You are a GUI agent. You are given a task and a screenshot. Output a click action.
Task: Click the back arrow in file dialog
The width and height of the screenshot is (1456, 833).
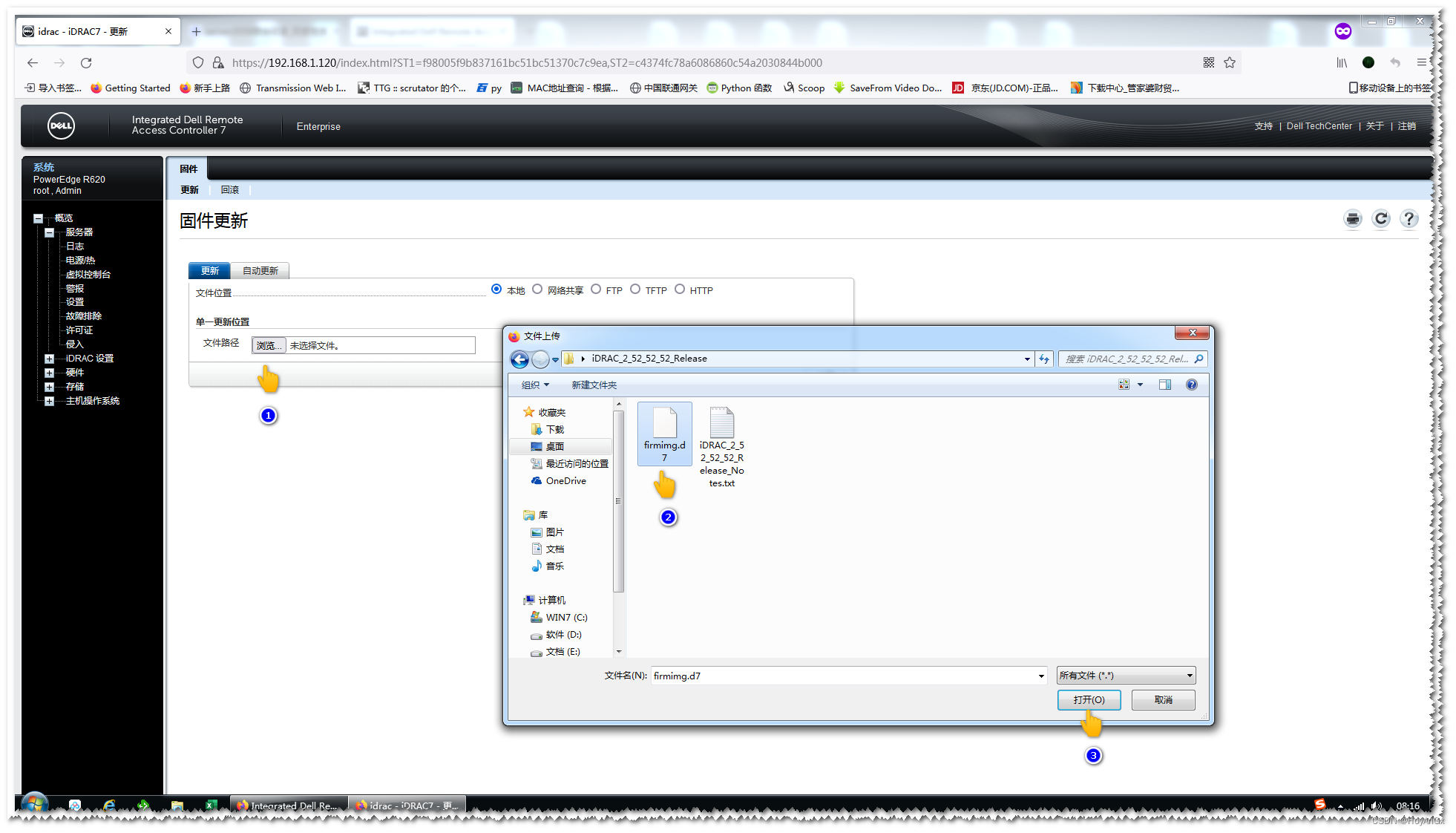519,359
